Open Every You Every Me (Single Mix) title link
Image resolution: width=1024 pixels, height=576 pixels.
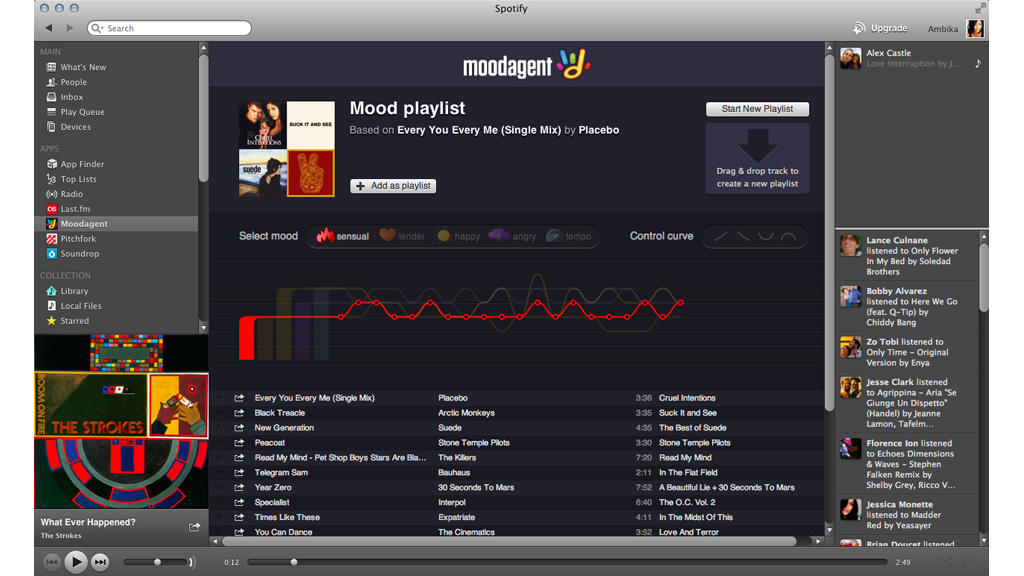pyautogui.click(x=479, y=130)
